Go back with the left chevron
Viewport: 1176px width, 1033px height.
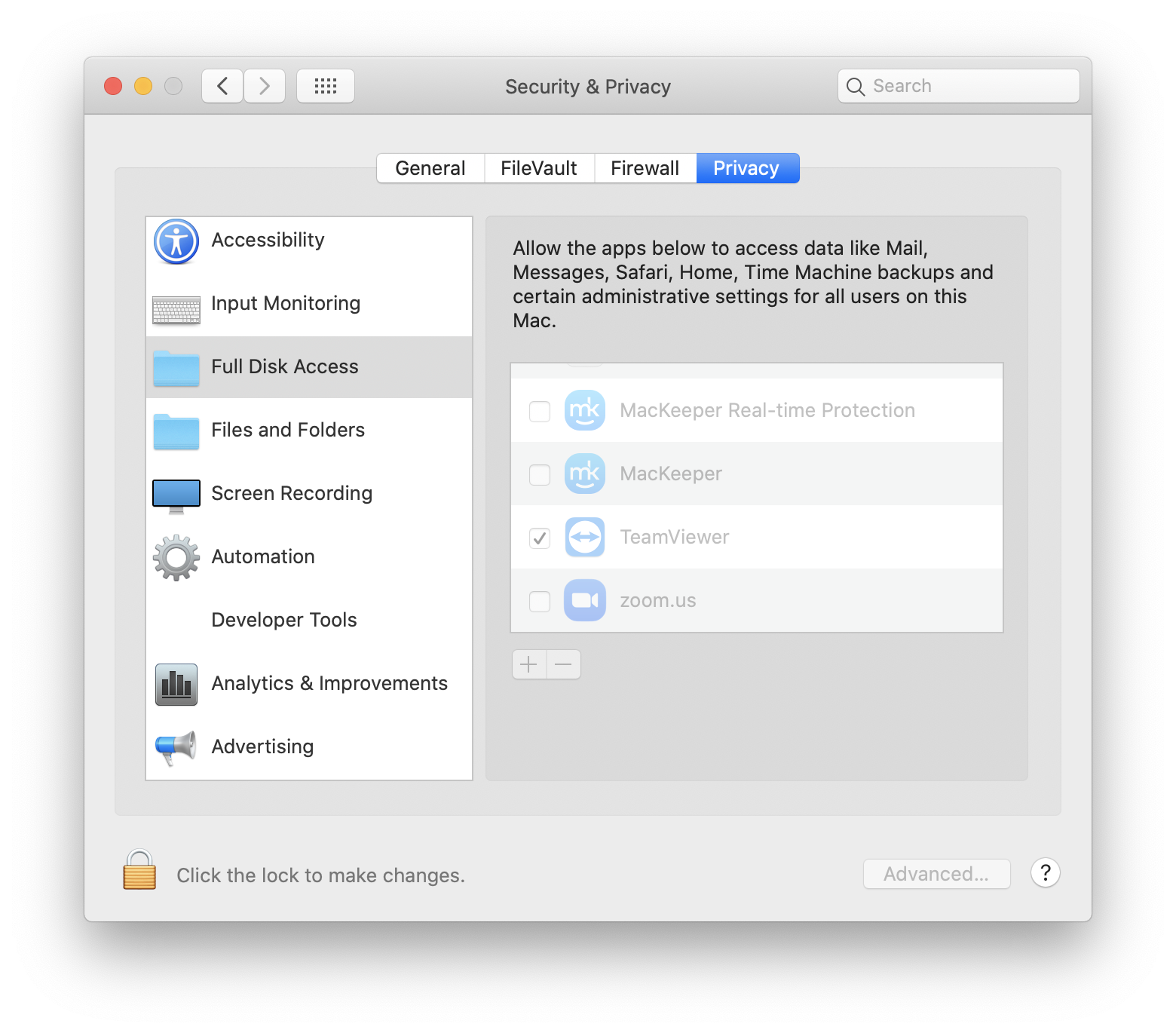[x=222, y=86]
